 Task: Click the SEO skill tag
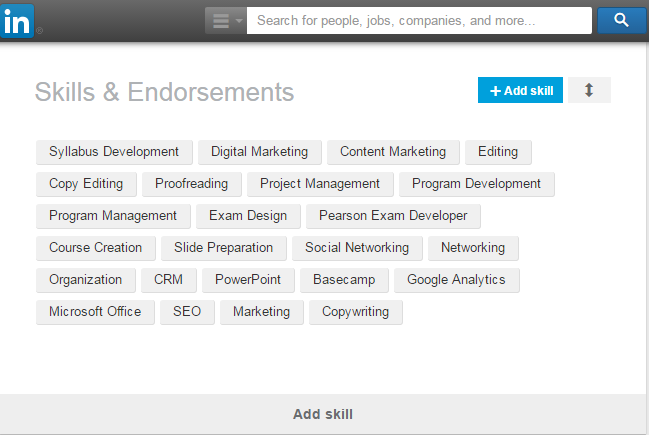[187, 312]
